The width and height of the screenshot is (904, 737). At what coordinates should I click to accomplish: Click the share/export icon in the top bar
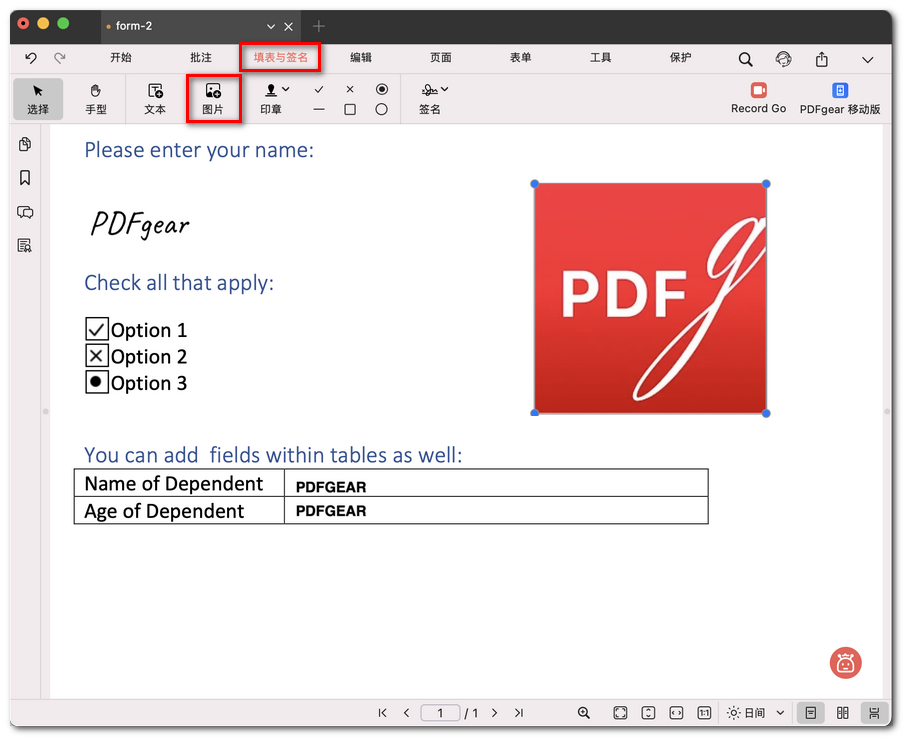click(x=822, y=60)
